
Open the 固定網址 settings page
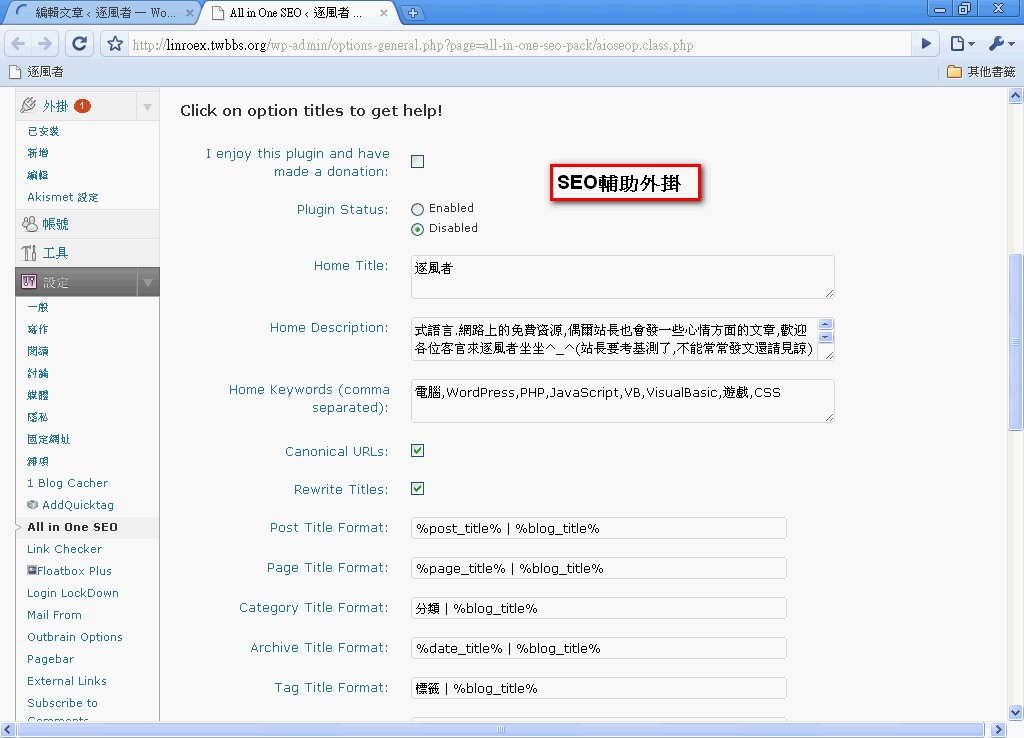click(x=49, y=439)
